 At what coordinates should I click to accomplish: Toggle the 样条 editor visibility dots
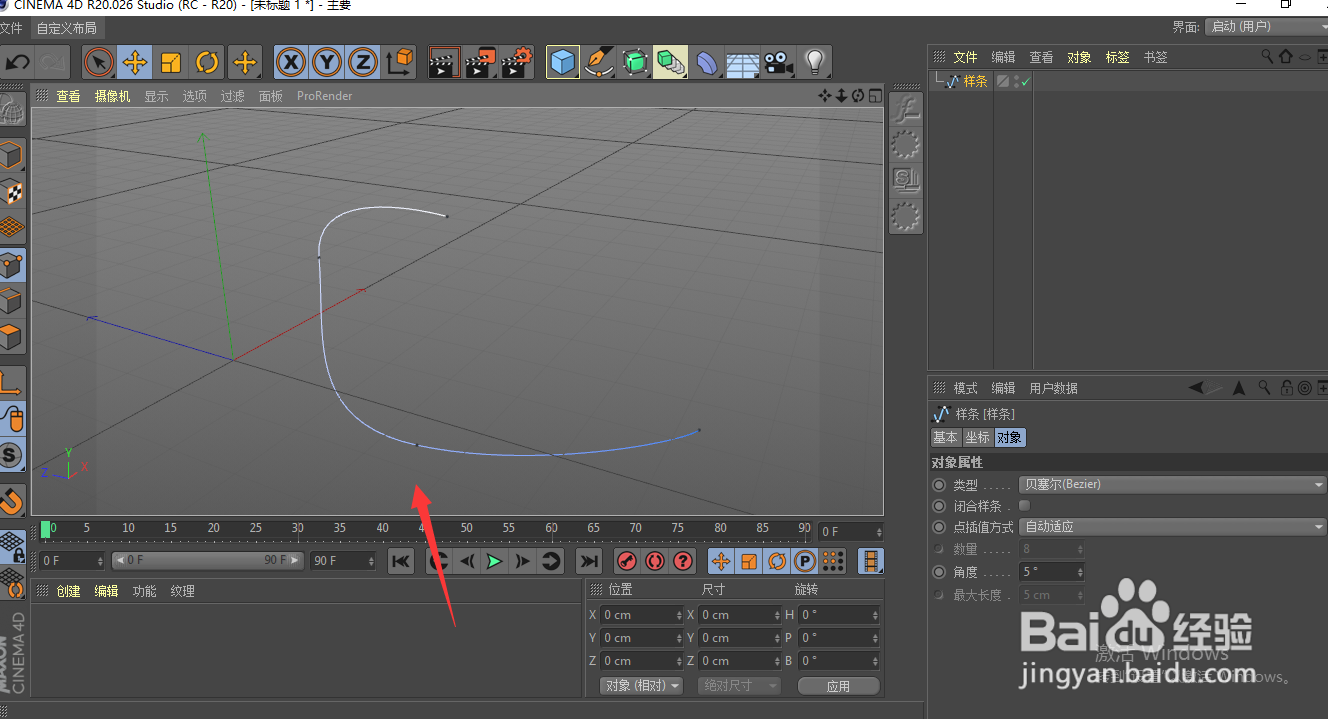[x=1016, y=82]
